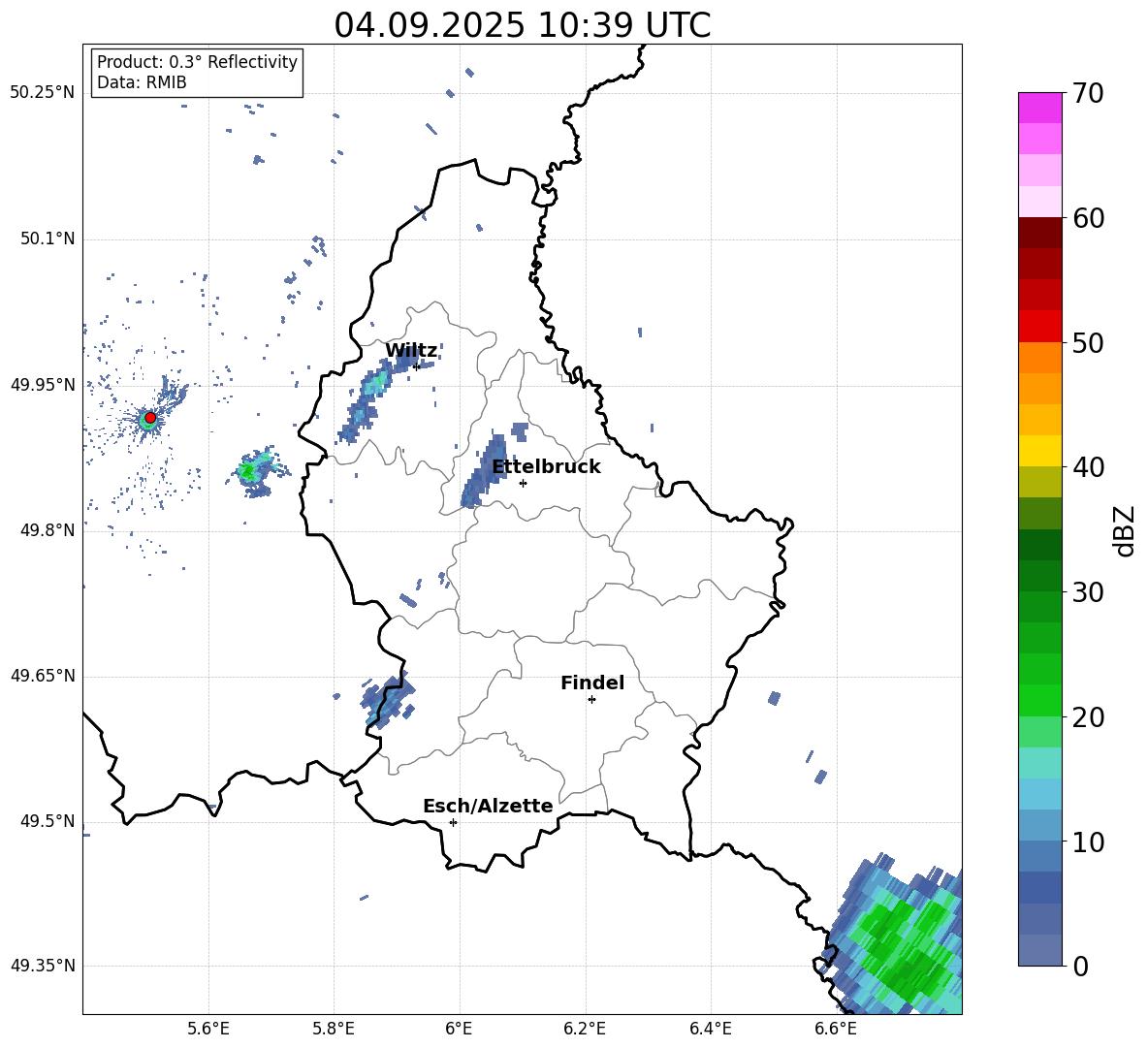The height and width of the screenshot is (1048, 1148).
Task: Click the colorbar tick value 70
Action: coord(1088,94)
